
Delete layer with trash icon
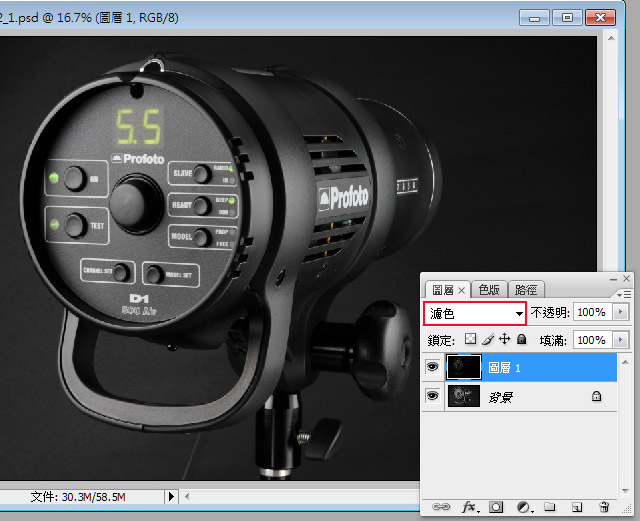click(604, 507)
